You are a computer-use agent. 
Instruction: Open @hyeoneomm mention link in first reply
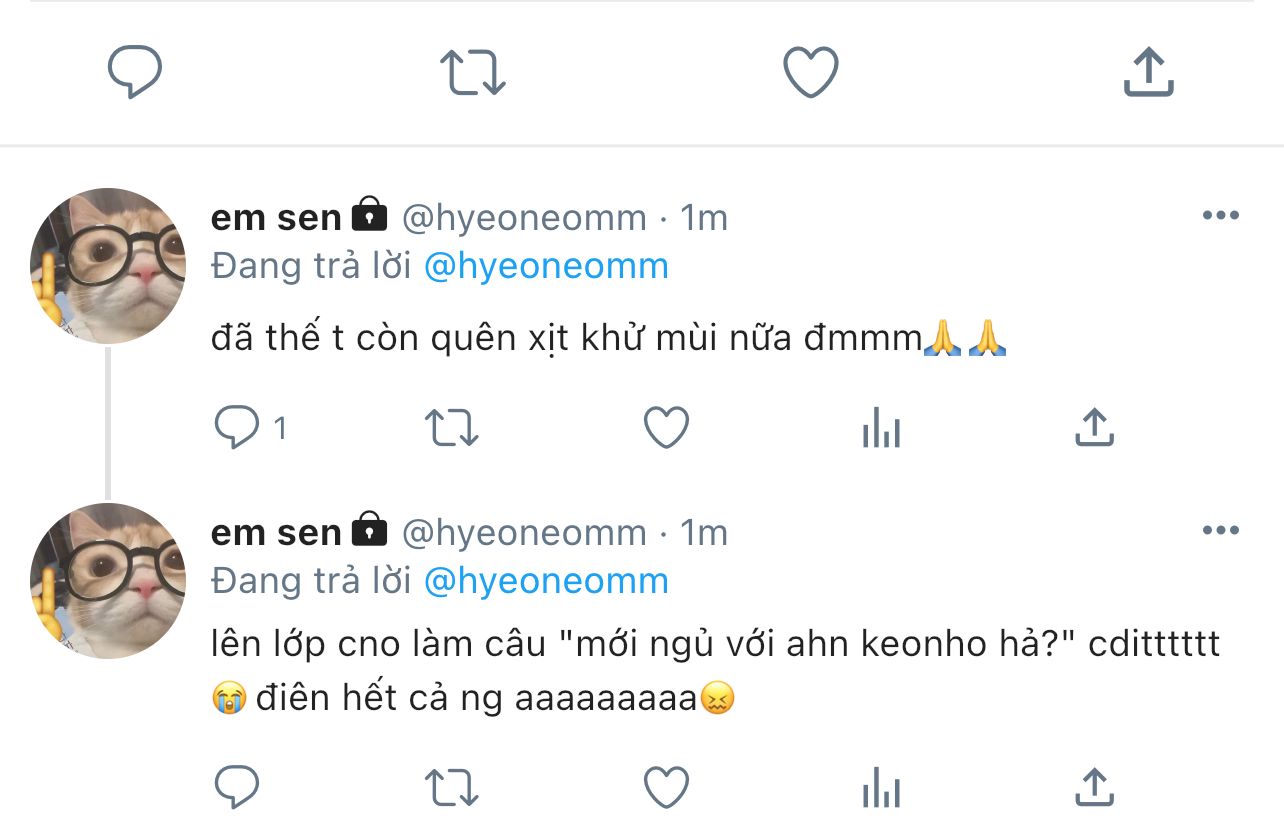coord(546,267)
